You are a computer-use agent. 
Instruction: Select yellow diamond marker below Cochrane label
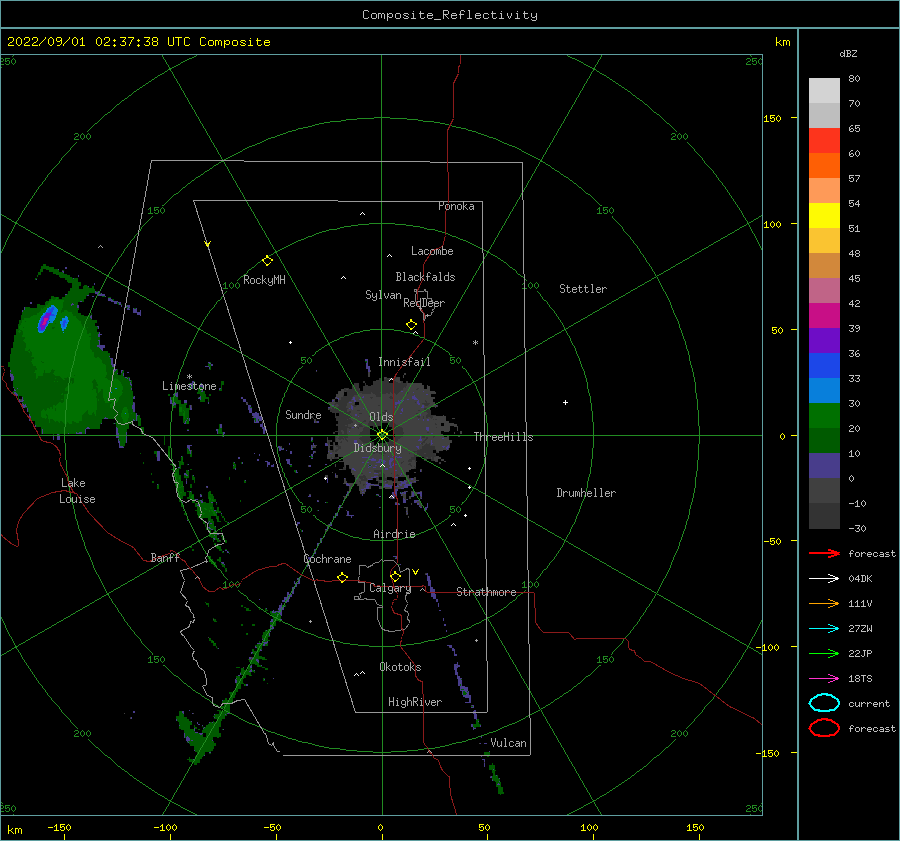point(343,577)
